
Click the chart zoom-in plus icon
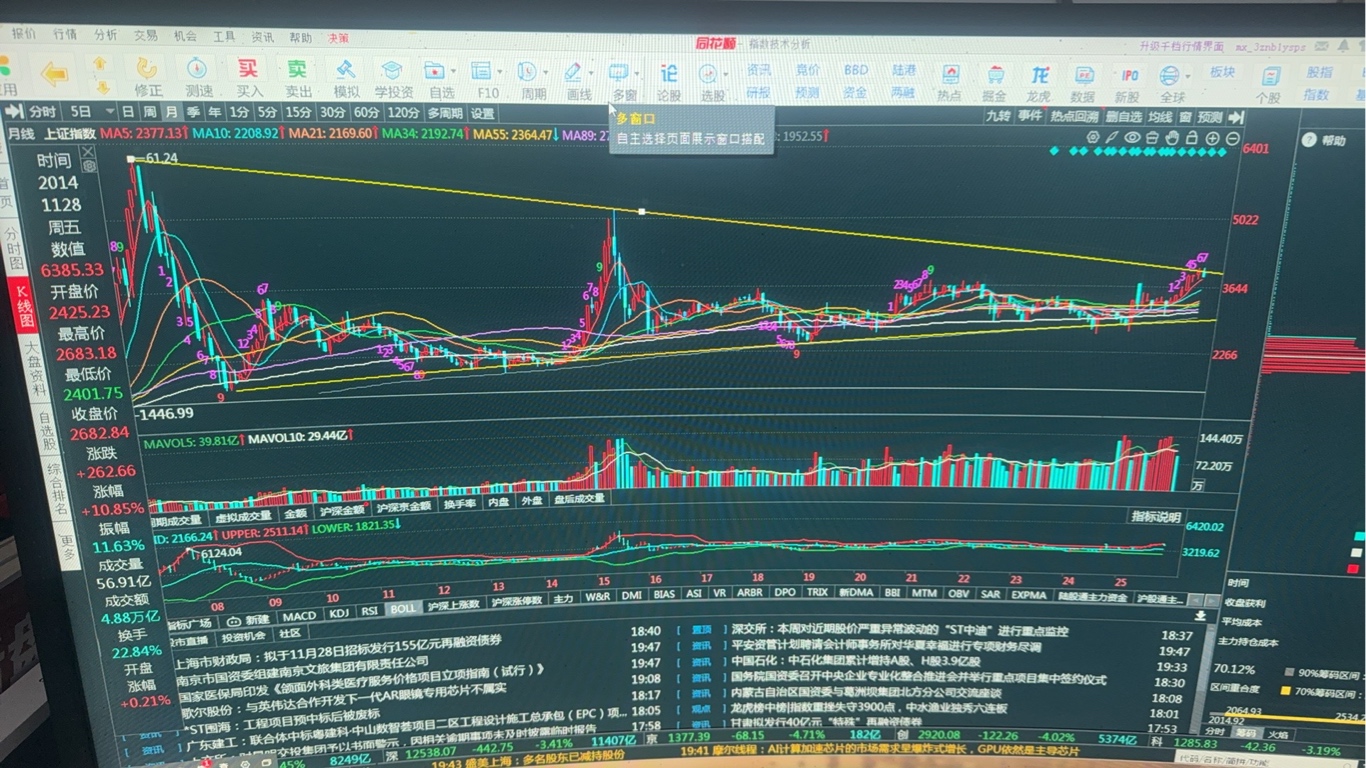[1212, 138]
